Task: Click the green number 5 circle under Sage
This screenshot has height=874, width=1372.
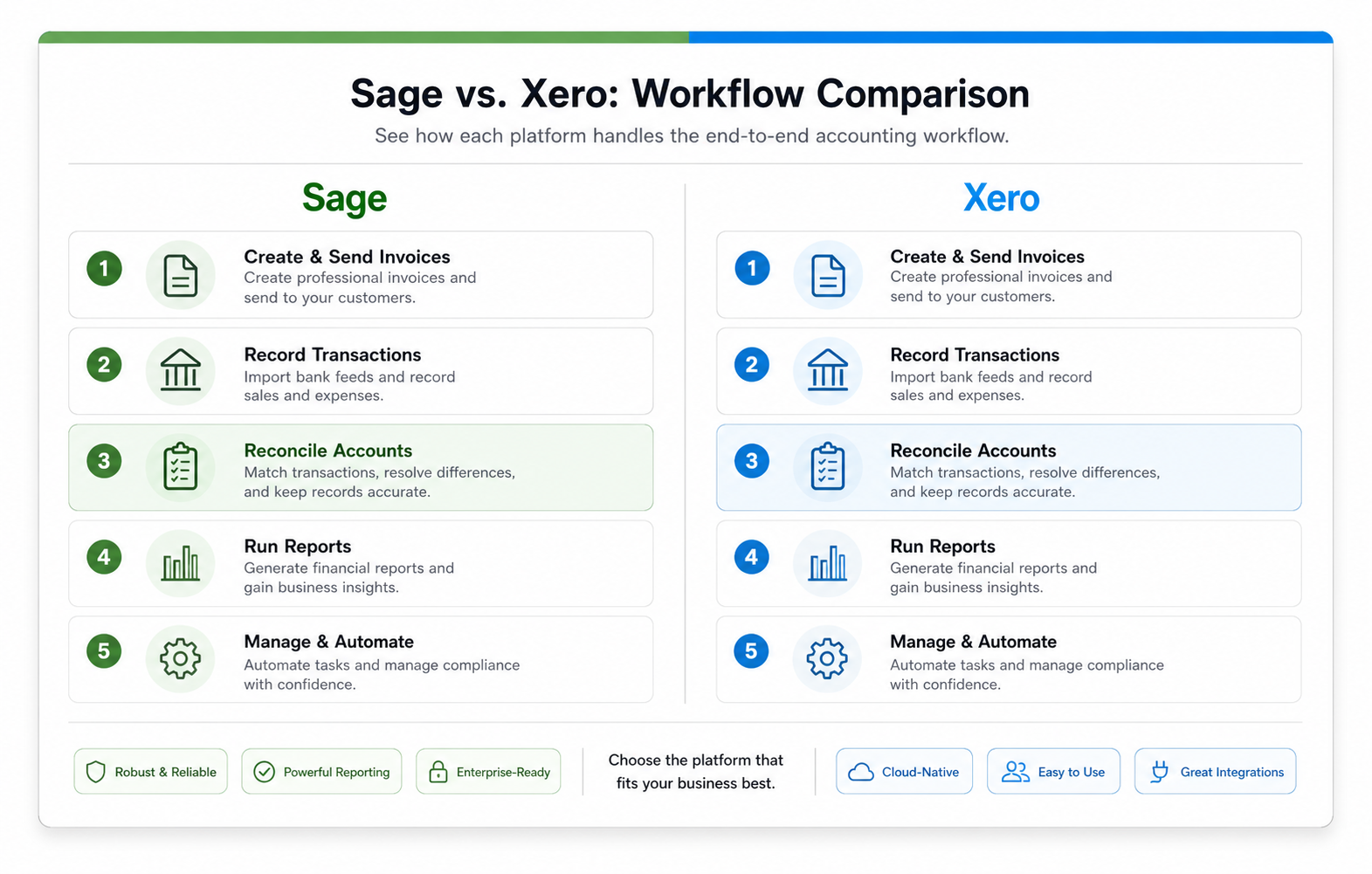Action: (104, 650)
